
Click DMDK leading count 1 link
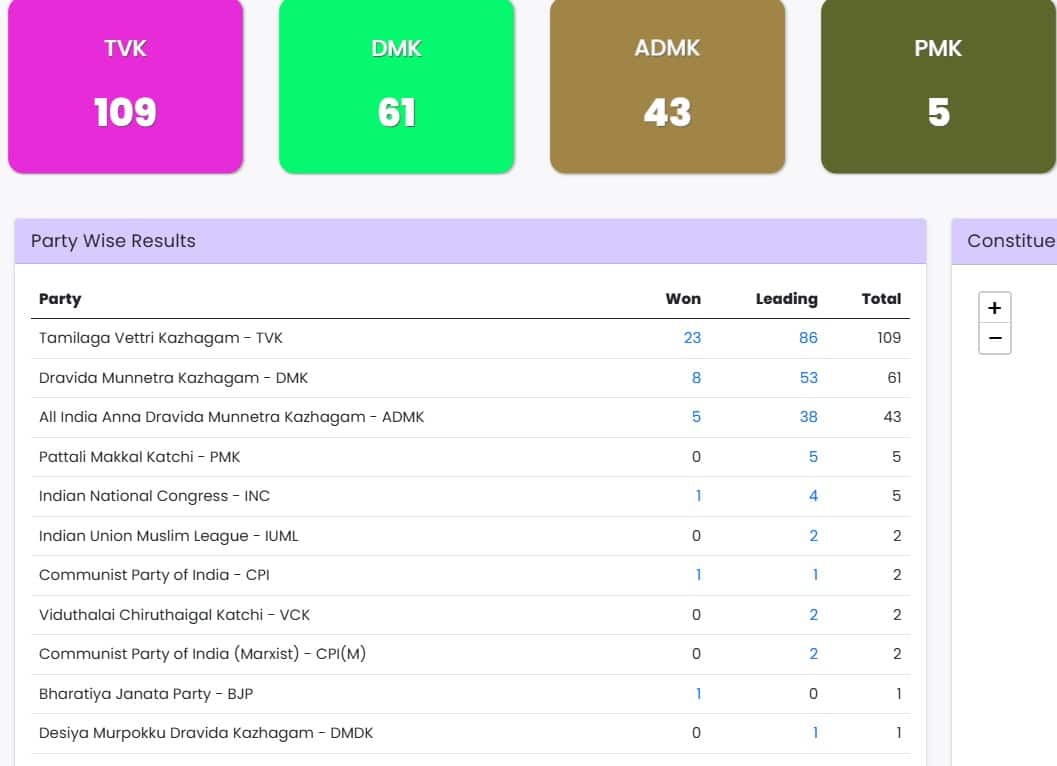click(x=815, y=732)
